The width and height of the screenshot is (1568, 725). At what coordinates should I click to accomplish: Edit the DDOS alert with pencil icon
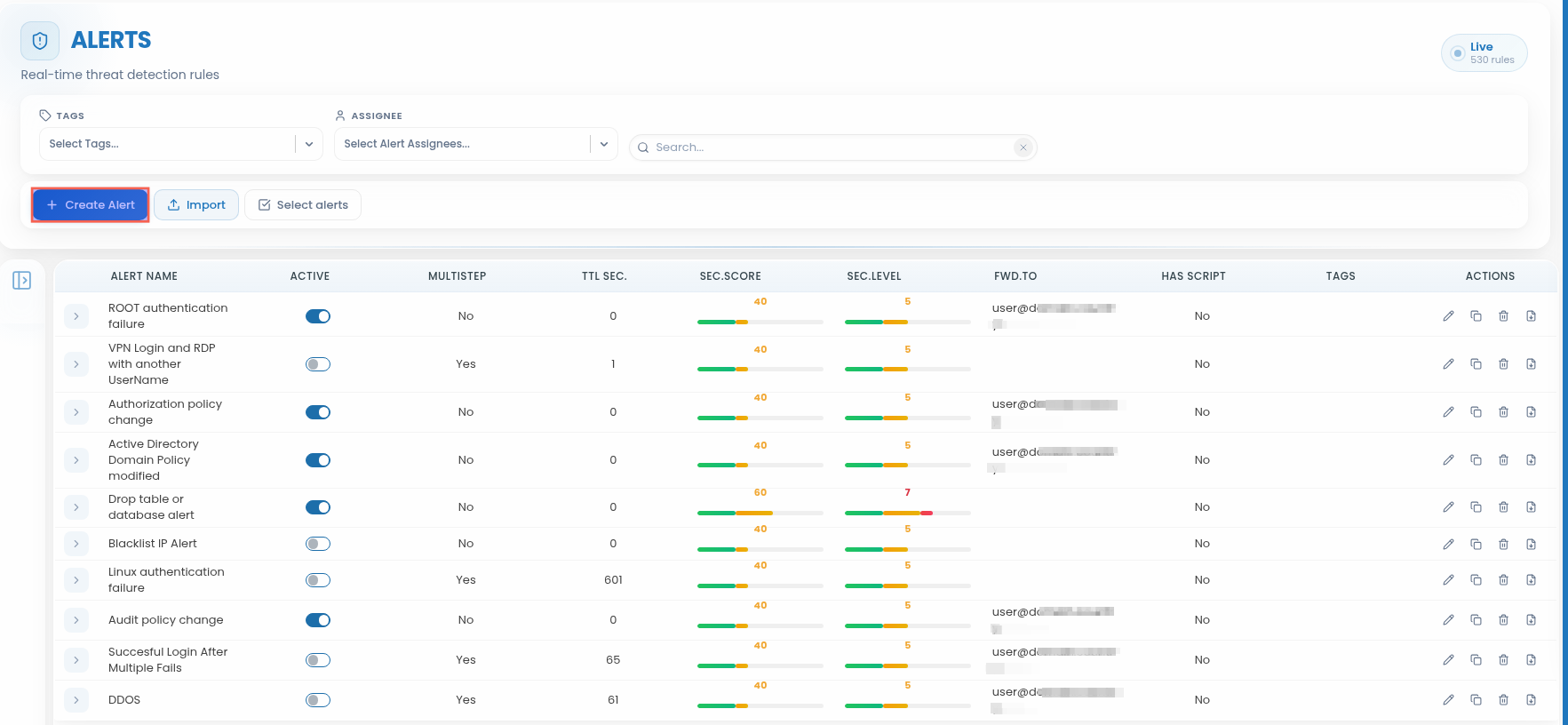pyautogui.click(x=1448, y=700)
